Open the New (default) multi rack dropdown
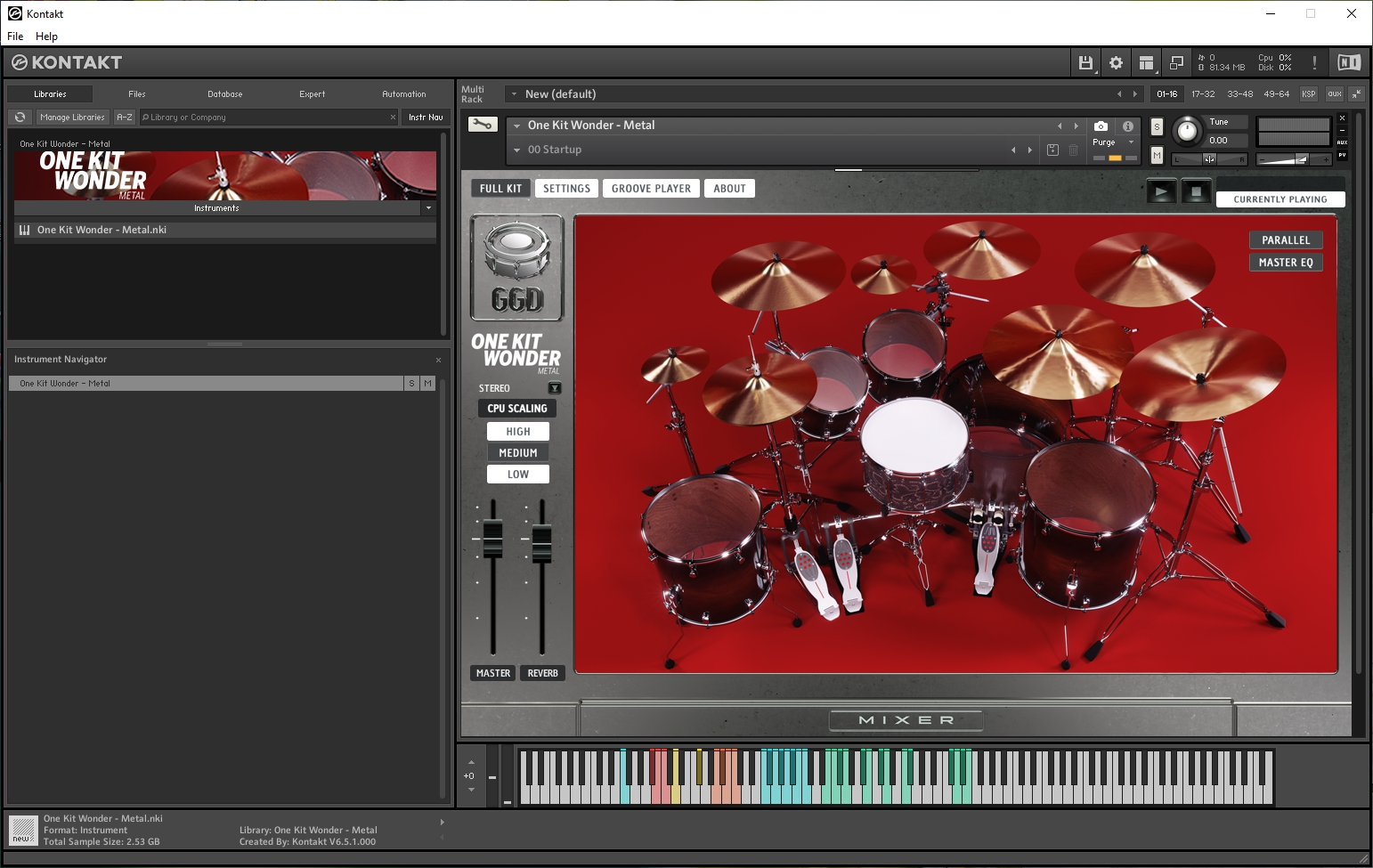Viewport: 1373px width, 868px height. [514, 94]
